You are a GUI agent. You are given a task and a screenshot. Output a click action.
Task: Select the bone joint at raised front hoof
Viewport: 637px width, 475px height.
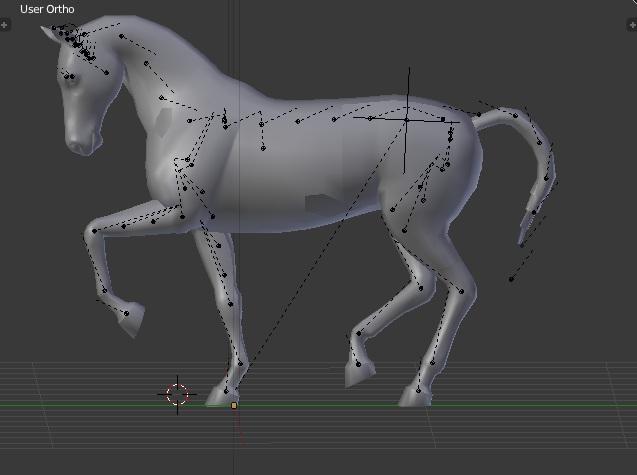pos(127,313)
